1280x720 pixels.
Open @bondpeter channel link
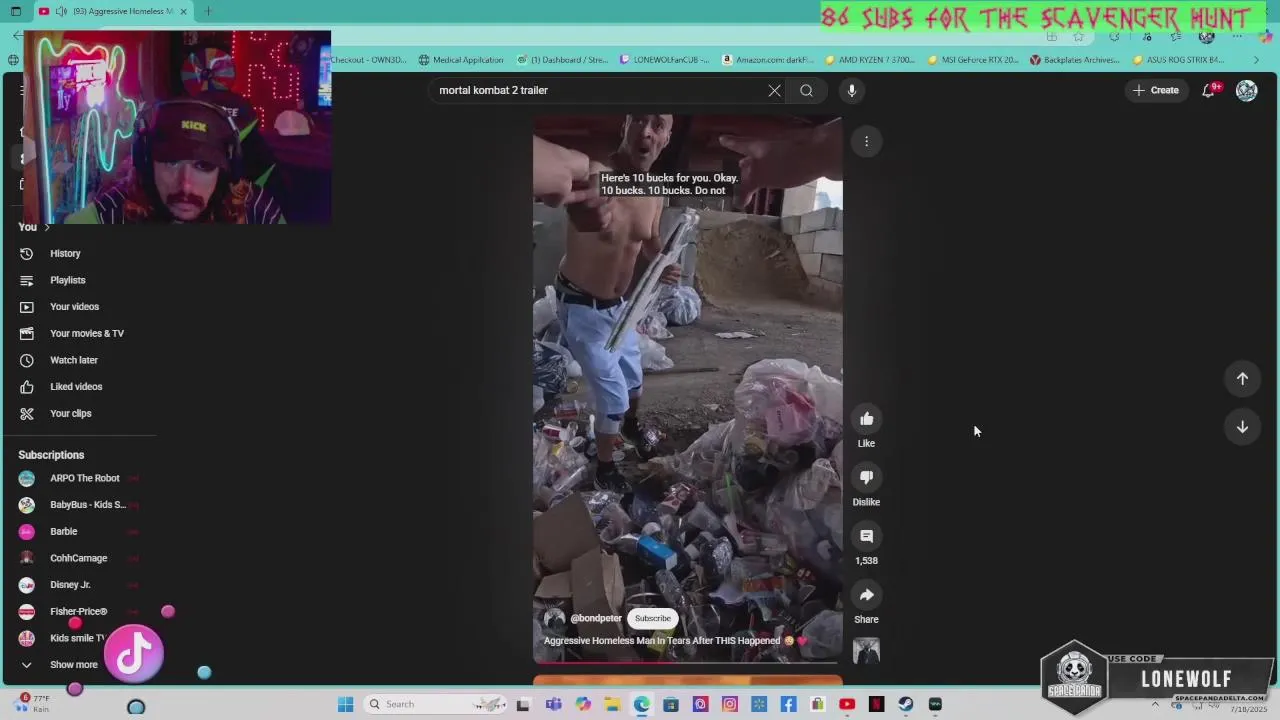click(x=596, y=618)
